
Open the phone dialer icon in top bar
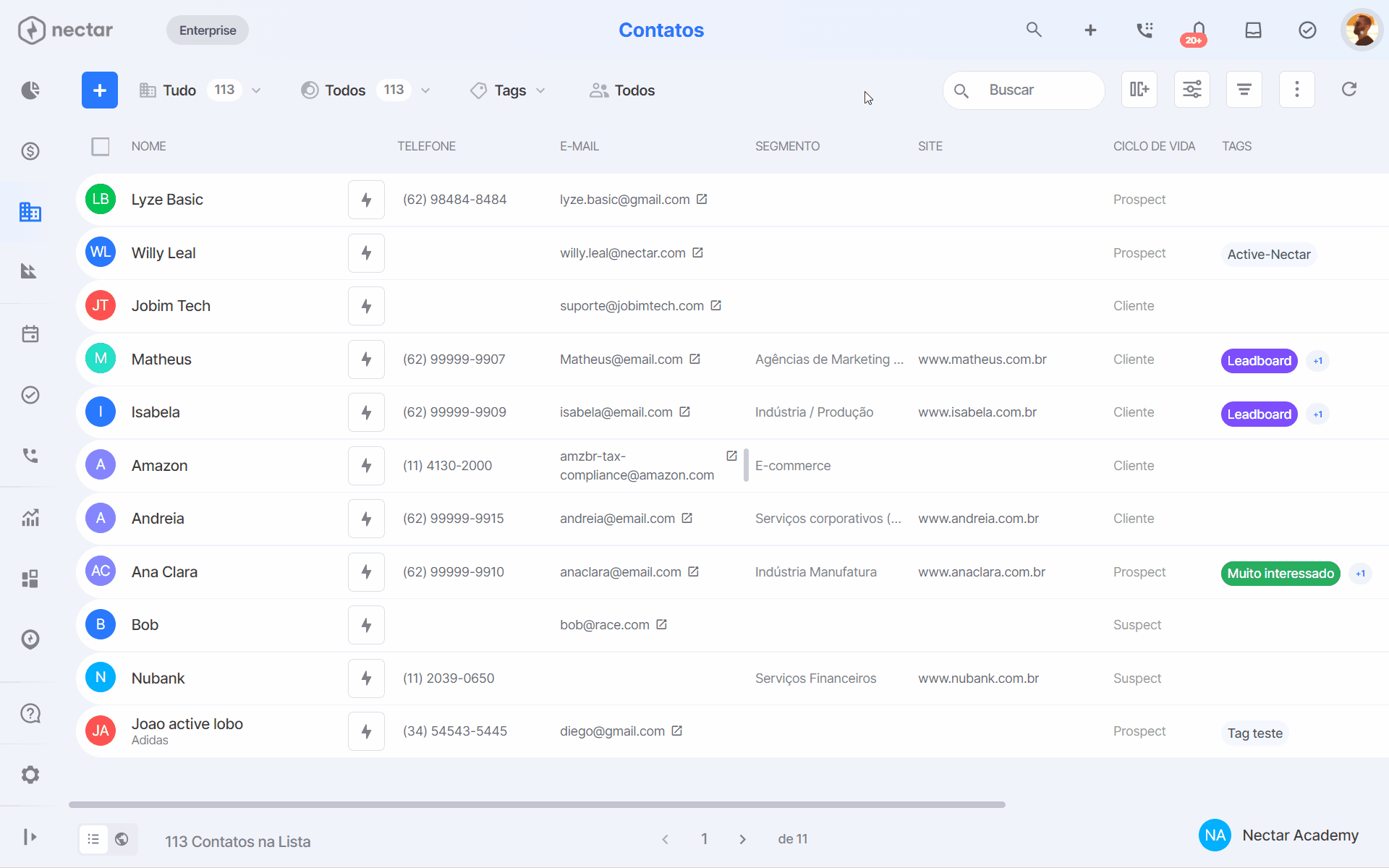[1144, 30]
